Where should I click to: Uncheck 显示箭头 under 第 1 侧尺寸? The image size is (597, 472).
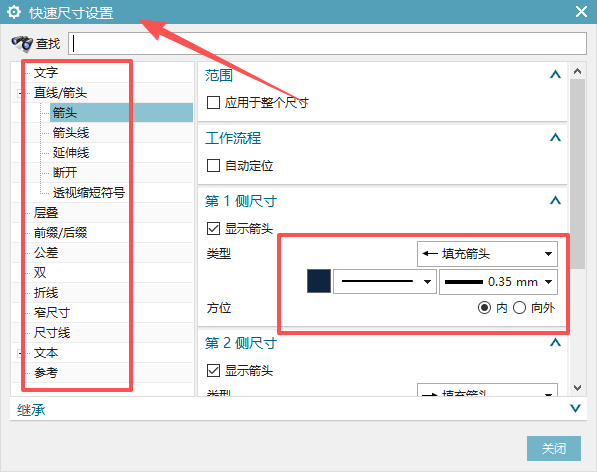213,228
